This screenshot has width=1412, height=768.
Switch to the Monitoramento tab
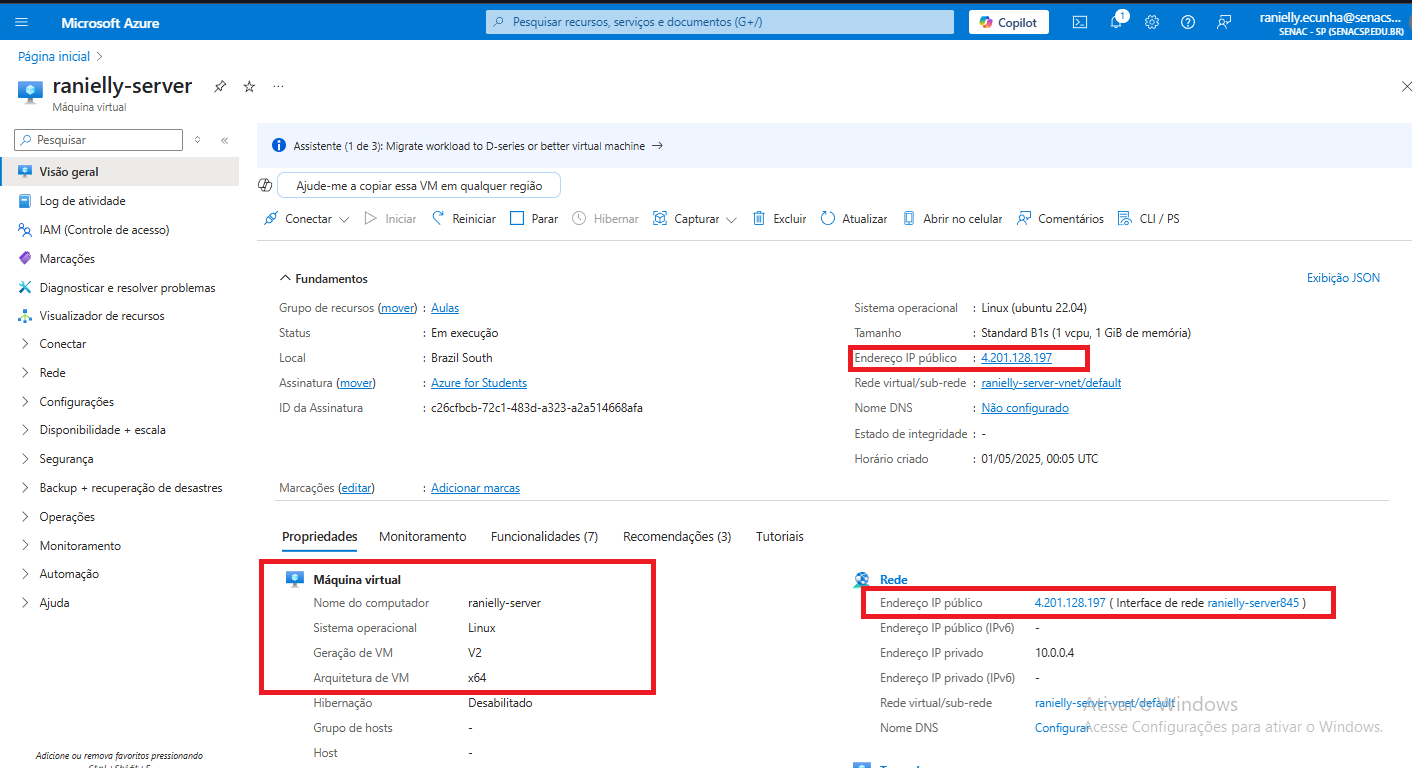(422, 537)
